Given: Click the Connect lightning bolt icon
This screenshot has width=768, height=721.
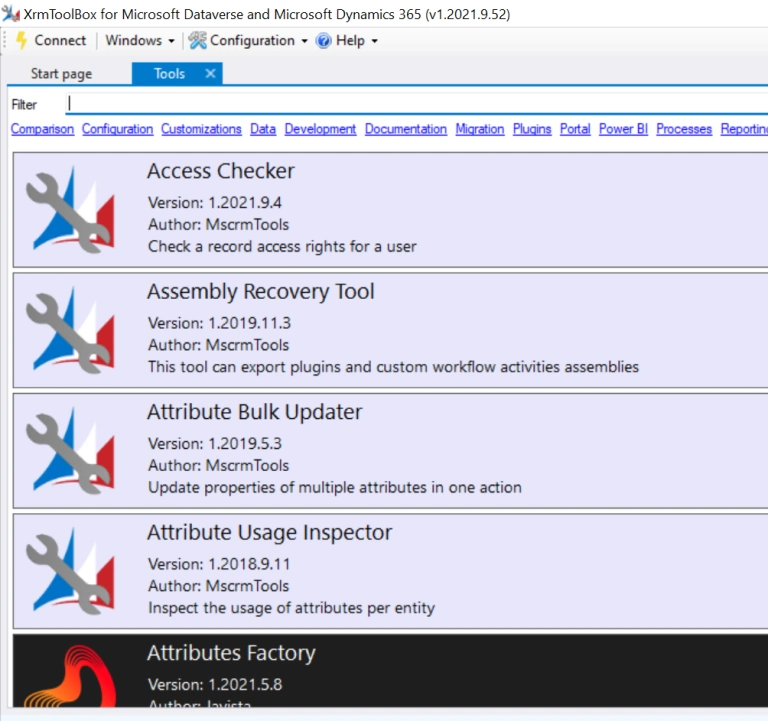Looking at the screenshot, I should tap(22, 40).
